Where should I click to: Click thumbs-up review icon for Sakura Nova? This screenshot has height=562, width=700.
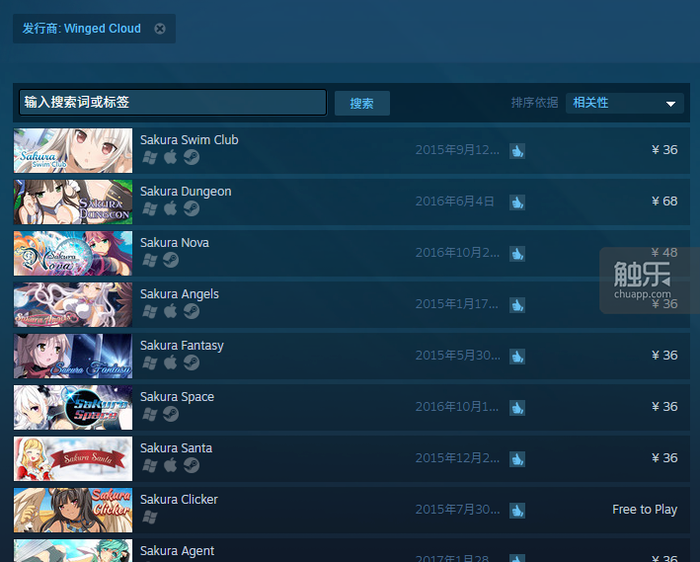[517, 254]
